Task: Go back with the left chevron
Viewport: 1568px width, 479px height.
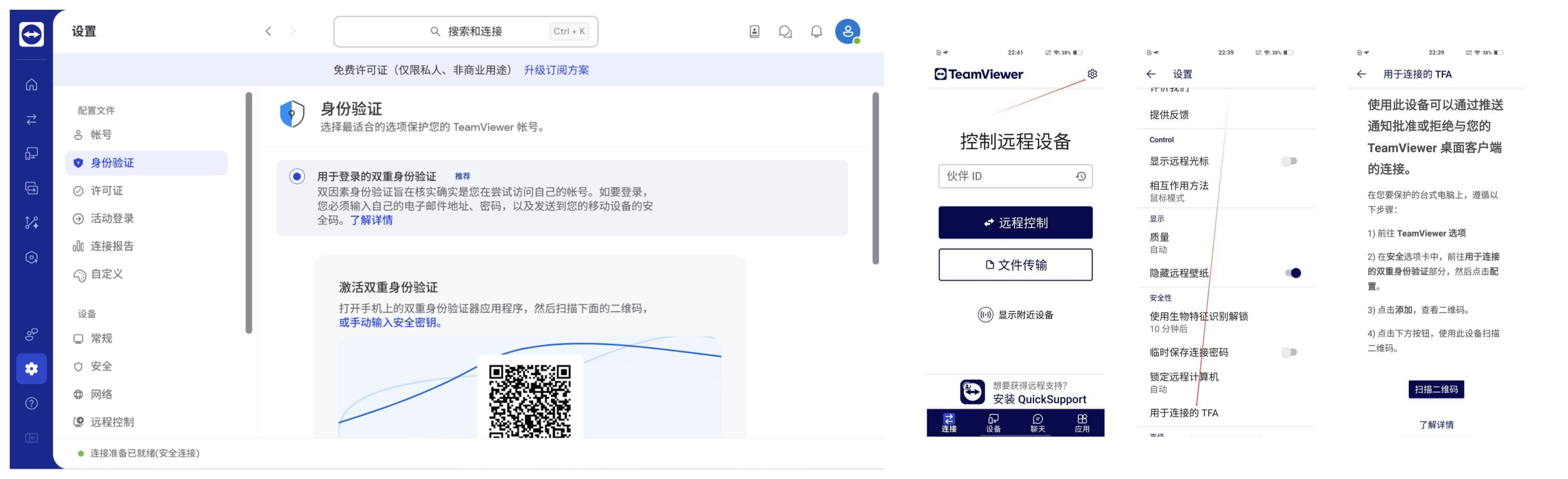Action: point(268,31)
